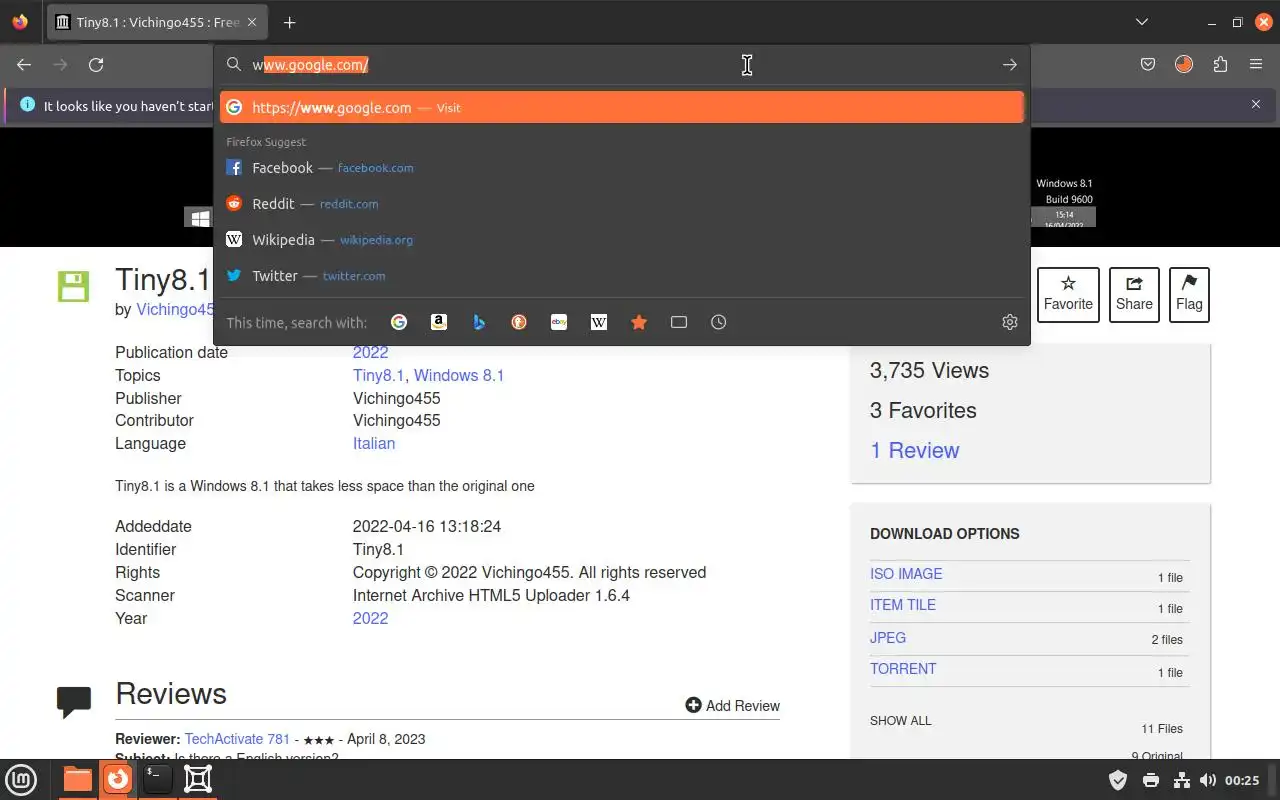Close the Tiny8.1 browser tab
The width and height of the screenshot is (1280, 800).
coord(252,22)
